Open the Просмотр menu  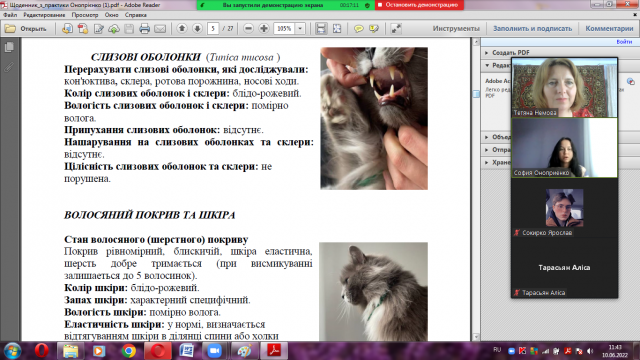pos(85,15)
